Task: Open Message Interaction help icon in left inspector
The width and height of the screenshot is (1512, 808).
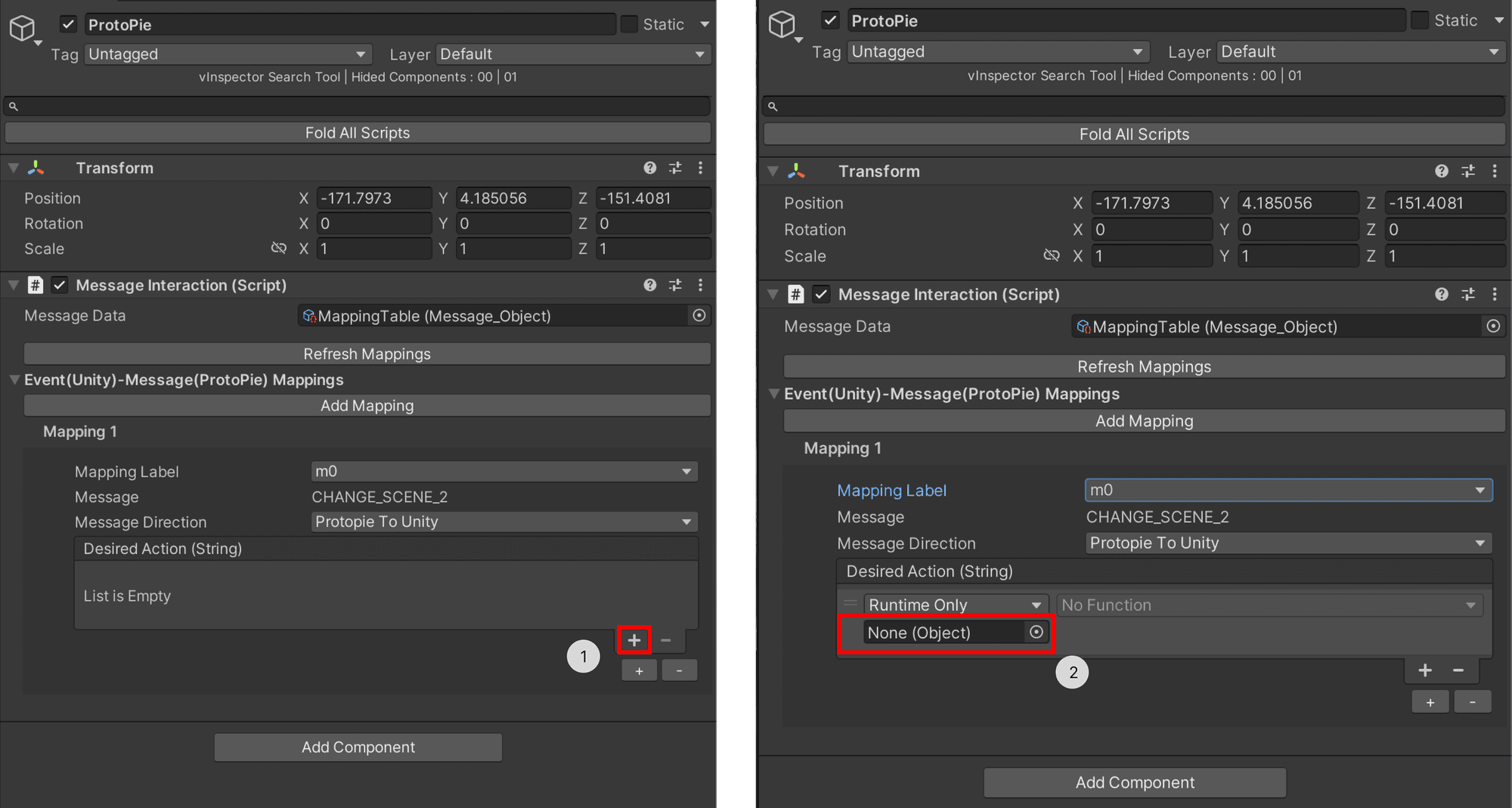Action: point(650,285)
